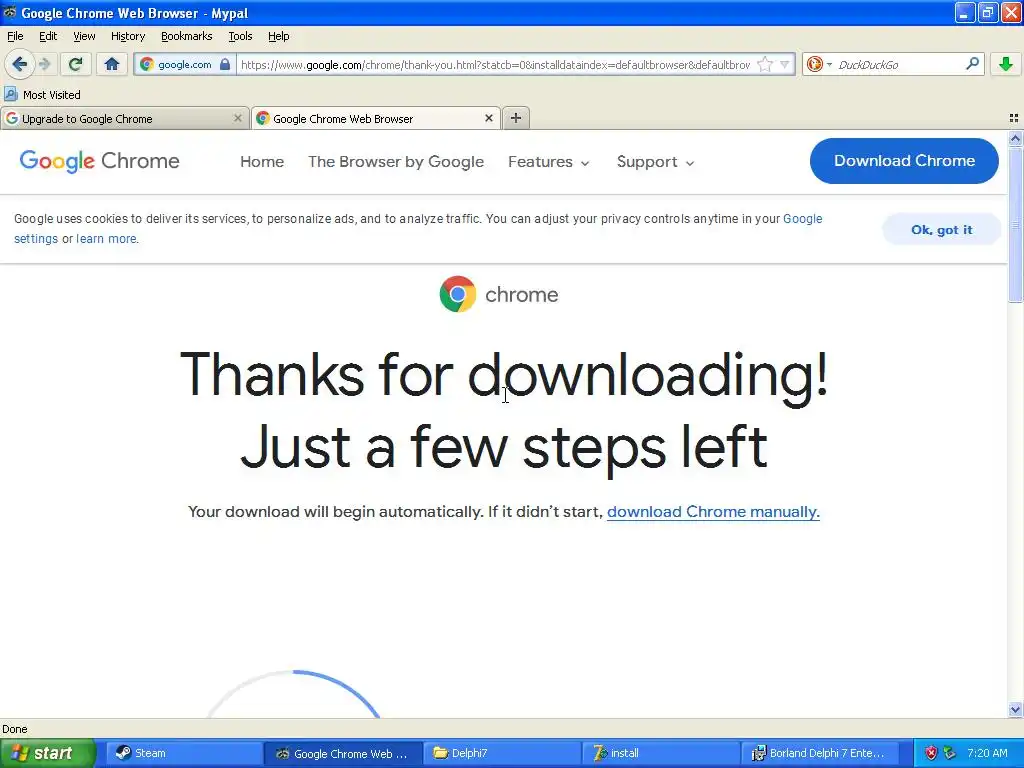Expand the search engine selector arrow

point(829,65)
